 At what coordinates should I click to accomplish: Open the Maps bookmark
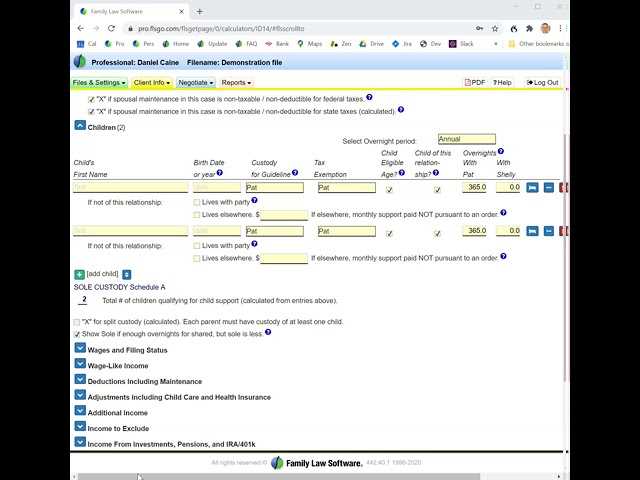point(310,44)
